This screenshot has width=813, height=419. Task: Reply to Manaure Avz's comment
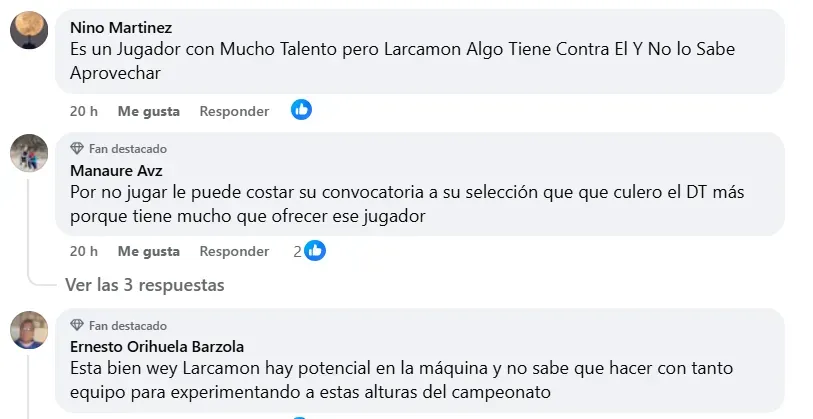234,251
